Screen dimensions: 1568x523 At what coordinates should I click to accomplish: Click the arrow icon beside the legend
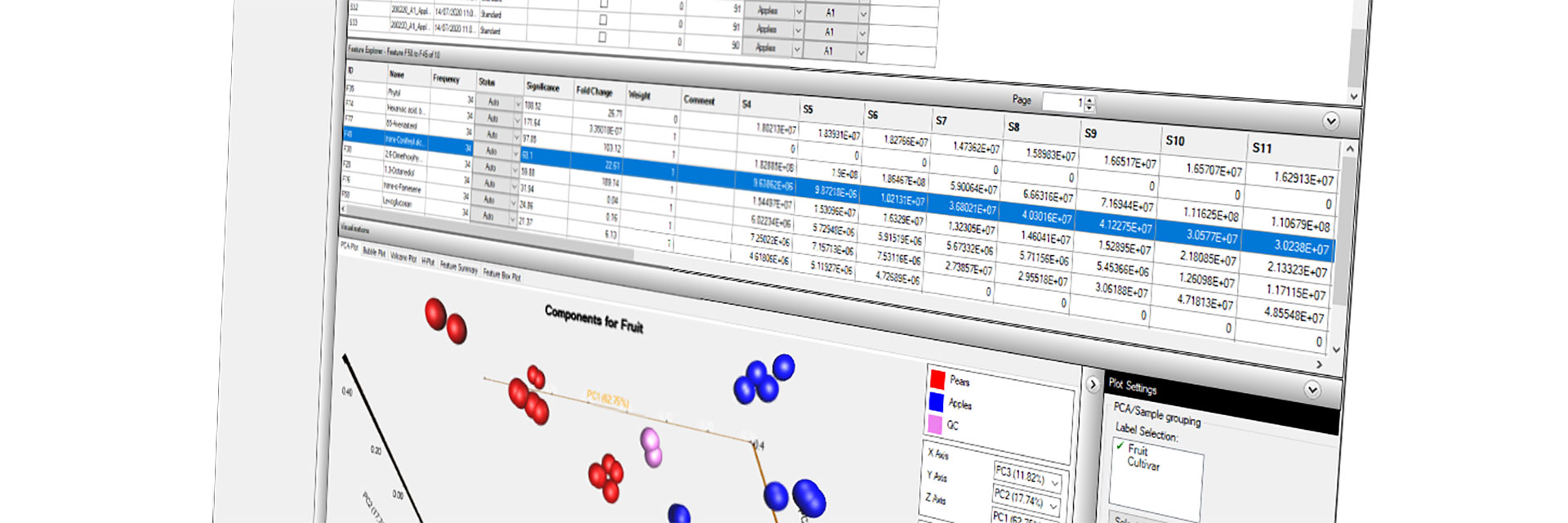point(1093,384)
